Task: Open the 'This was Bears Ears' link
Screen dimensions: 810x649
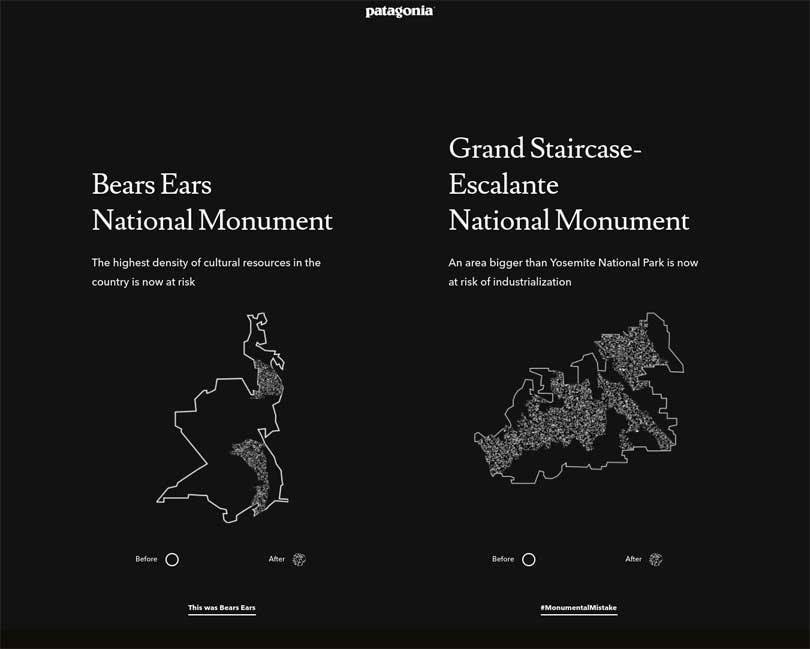Action: tap(222, 608)
